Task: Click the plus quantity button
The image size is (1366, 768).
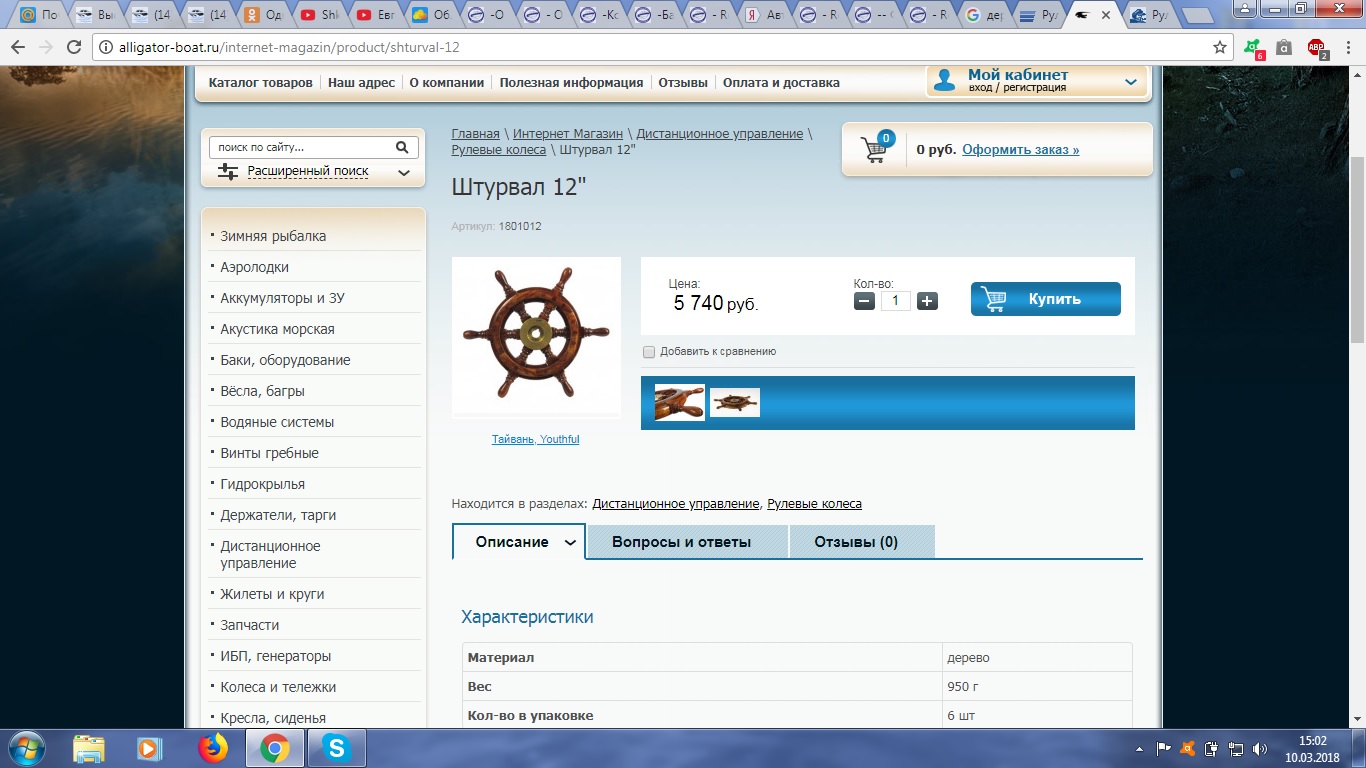Action: 927,301
